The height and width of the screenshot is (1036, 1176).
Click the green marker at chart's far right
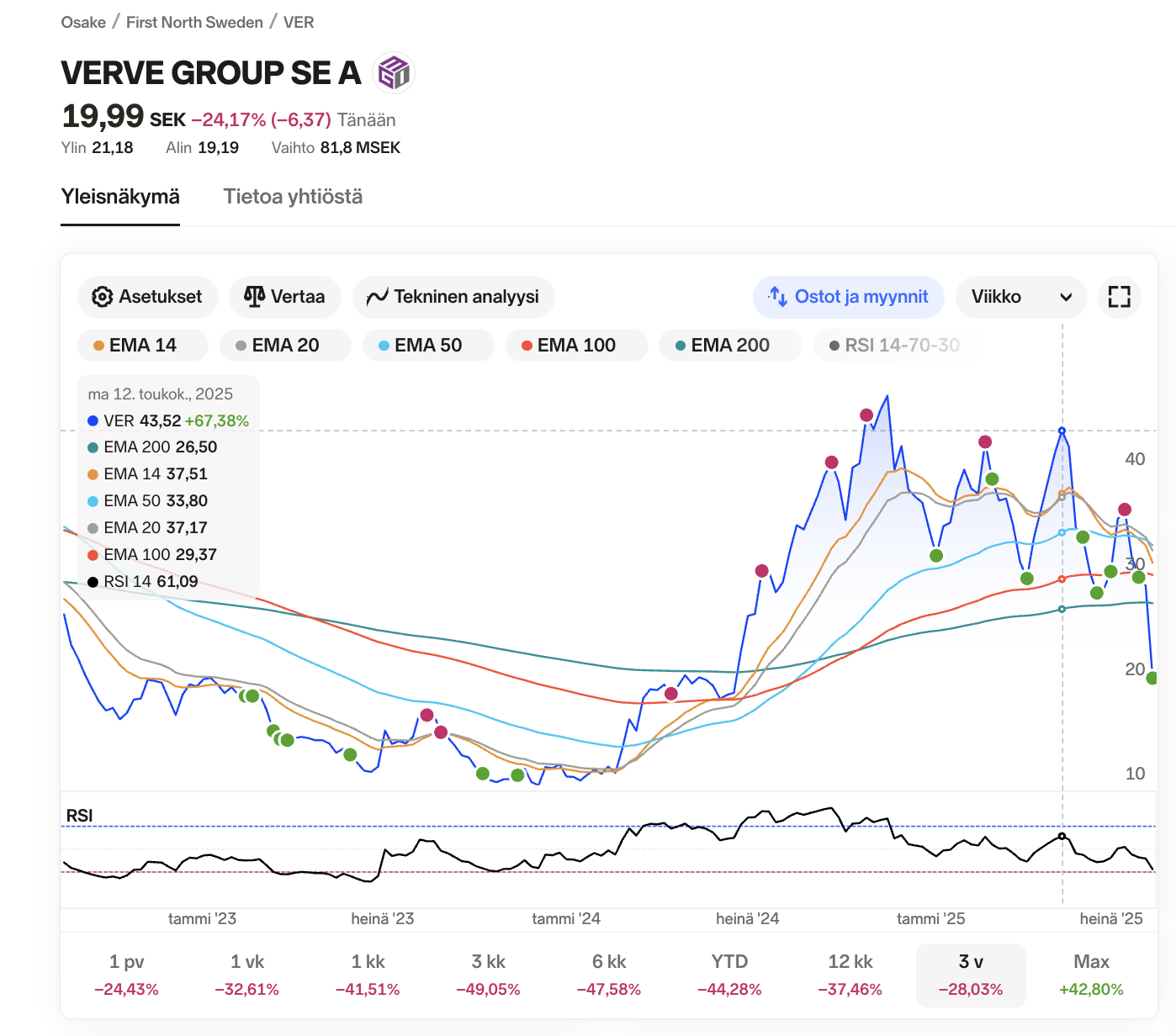coord(1152,678)
